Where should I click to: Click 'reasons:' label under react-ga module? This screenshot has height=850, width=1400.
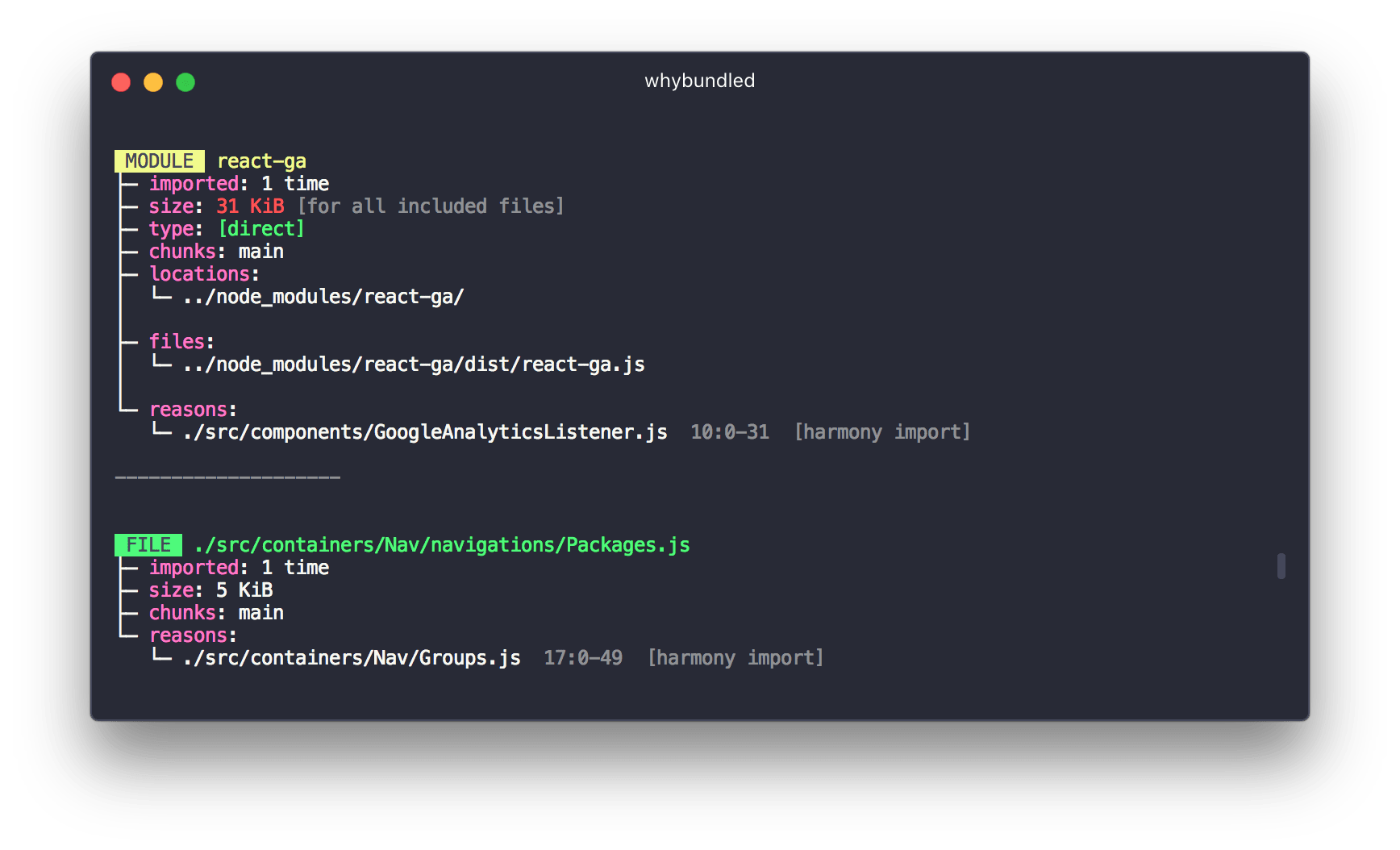pyautogui.click(x=193, y=410)
